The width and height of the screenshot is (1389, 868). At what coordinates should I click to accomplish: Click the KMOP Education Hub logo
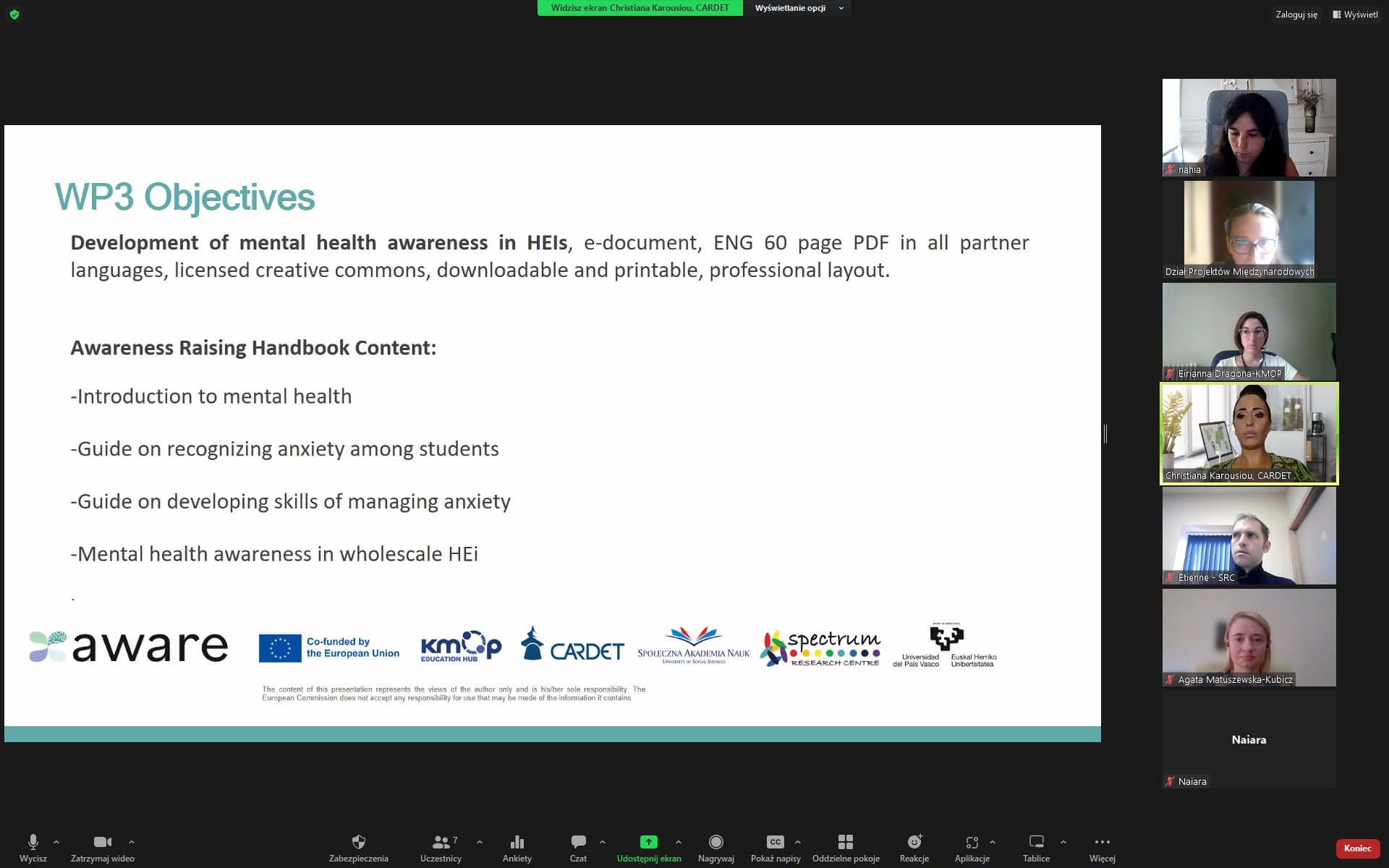coord(461,646)
